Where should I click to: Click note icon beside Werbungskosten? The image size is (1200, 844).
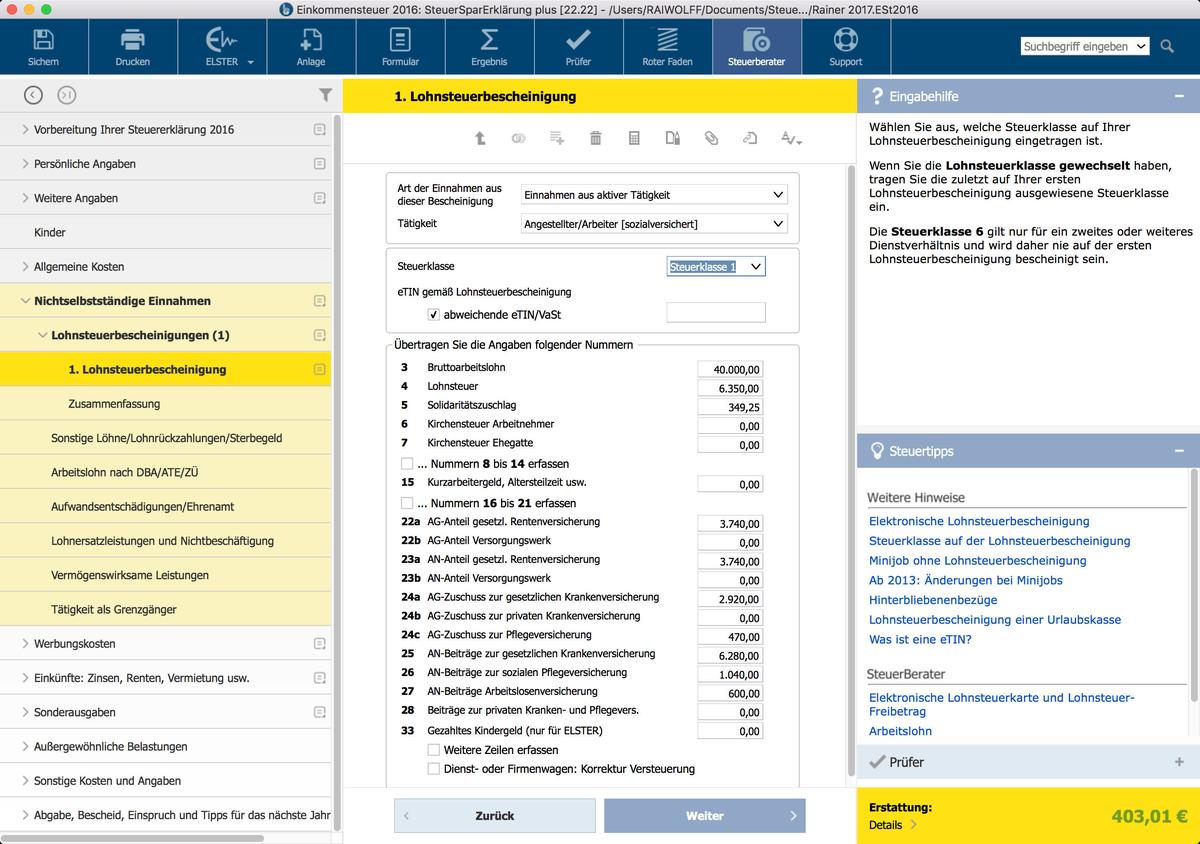[319, 644]
